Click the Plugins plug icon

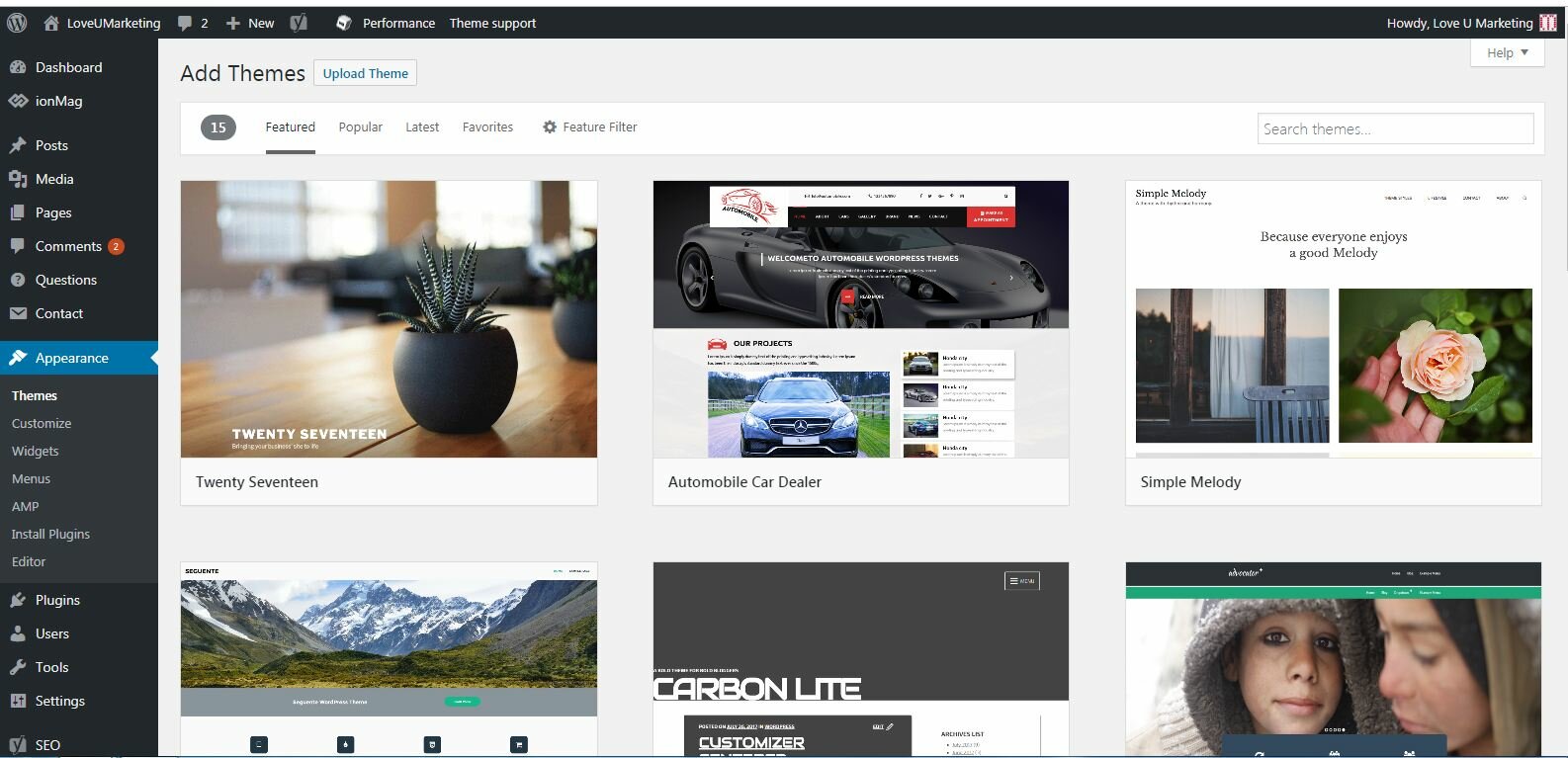(18, 600)
